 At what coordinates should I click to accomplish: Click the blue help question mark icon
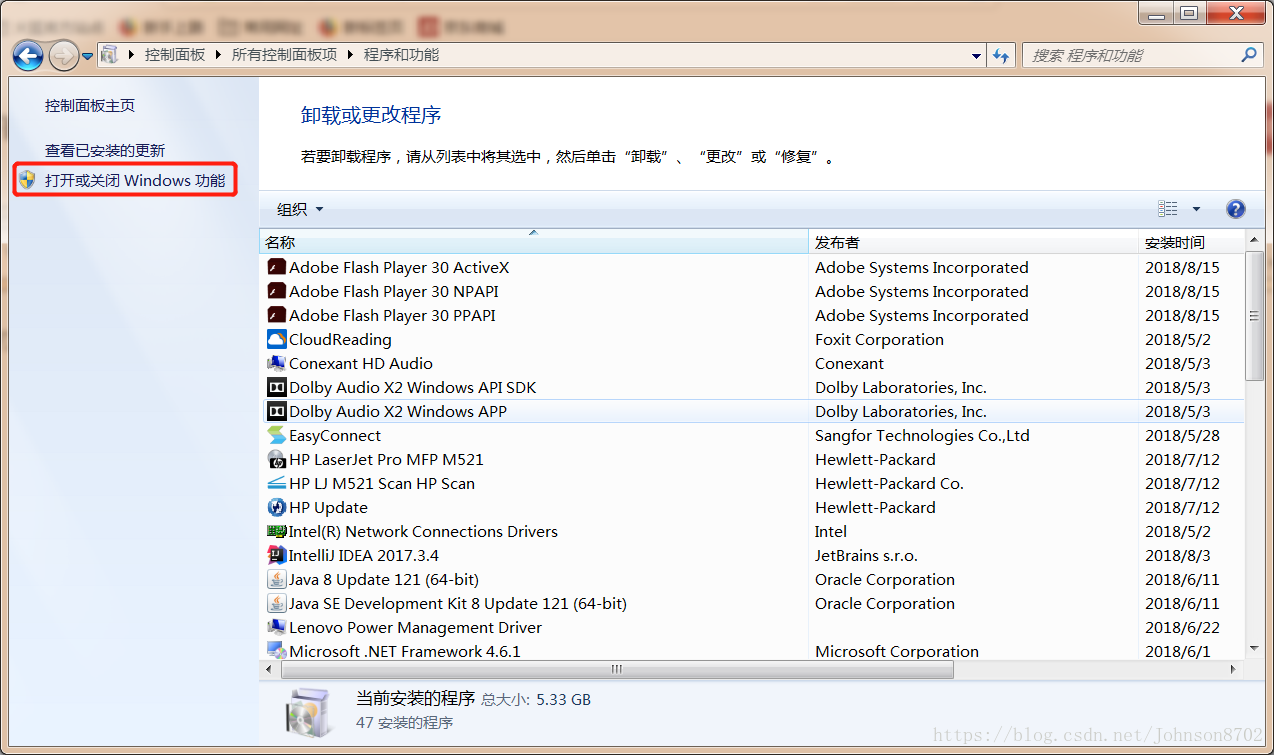1236,209
